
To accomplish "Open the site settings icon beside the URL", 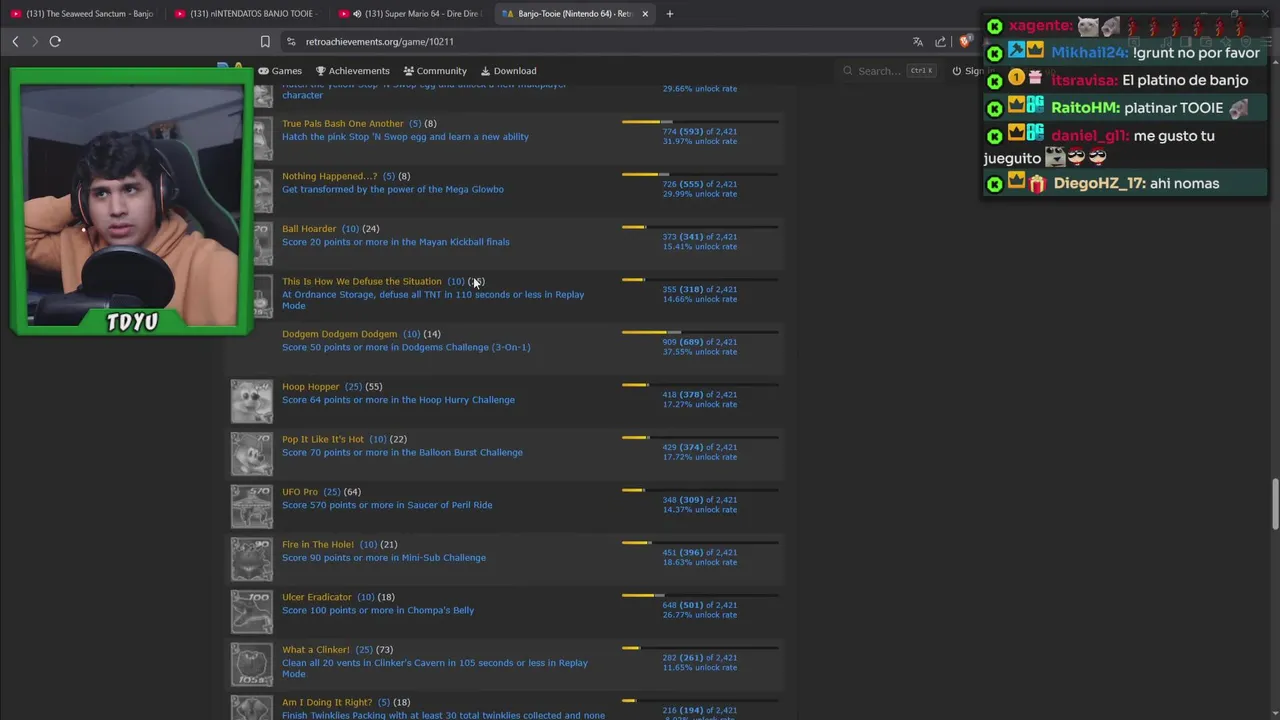I will pyautogui.click(x=291, y=41).
